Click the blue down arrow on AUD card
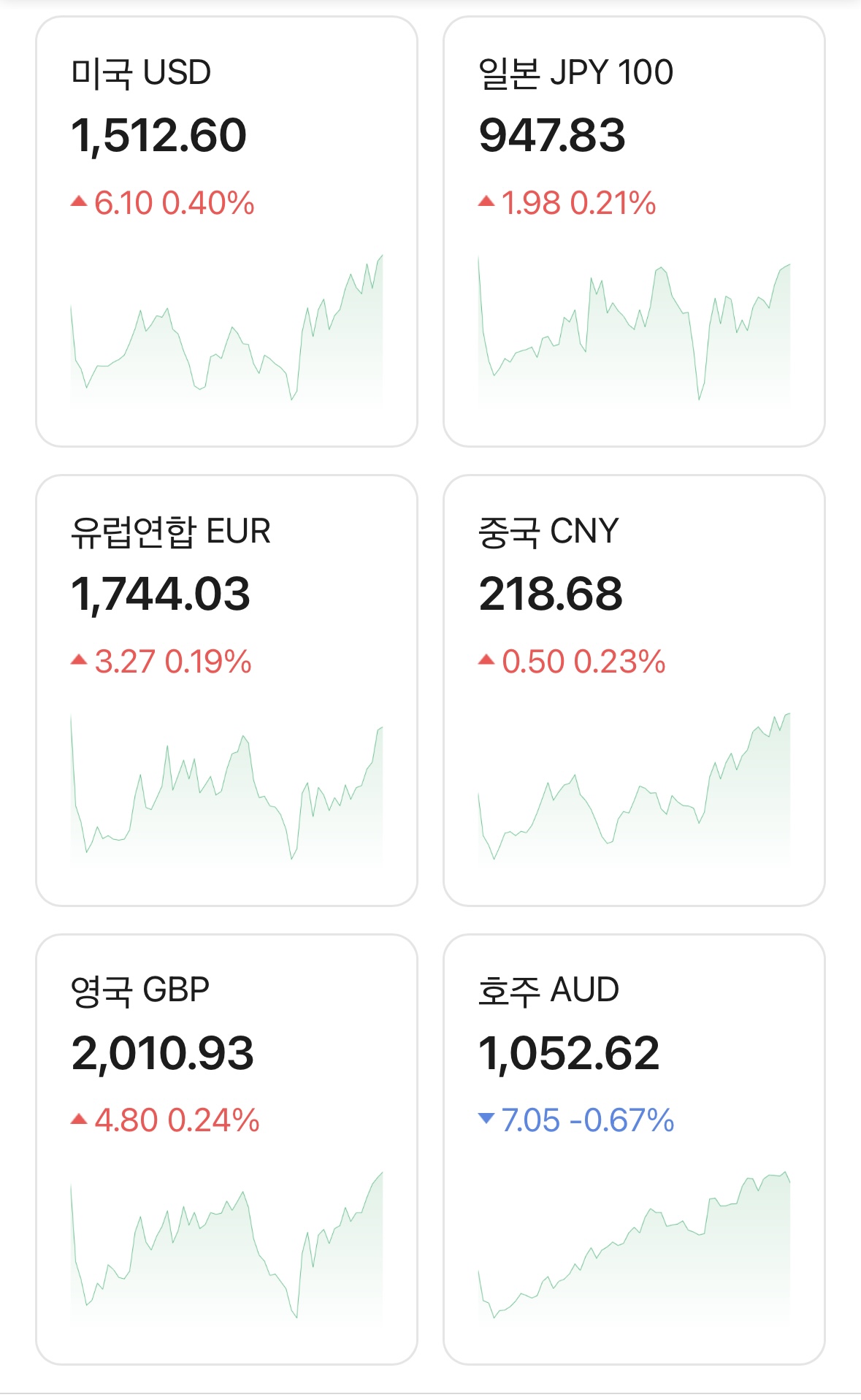This screenshot has width=861, height=1400. [x=486, y=1118]
